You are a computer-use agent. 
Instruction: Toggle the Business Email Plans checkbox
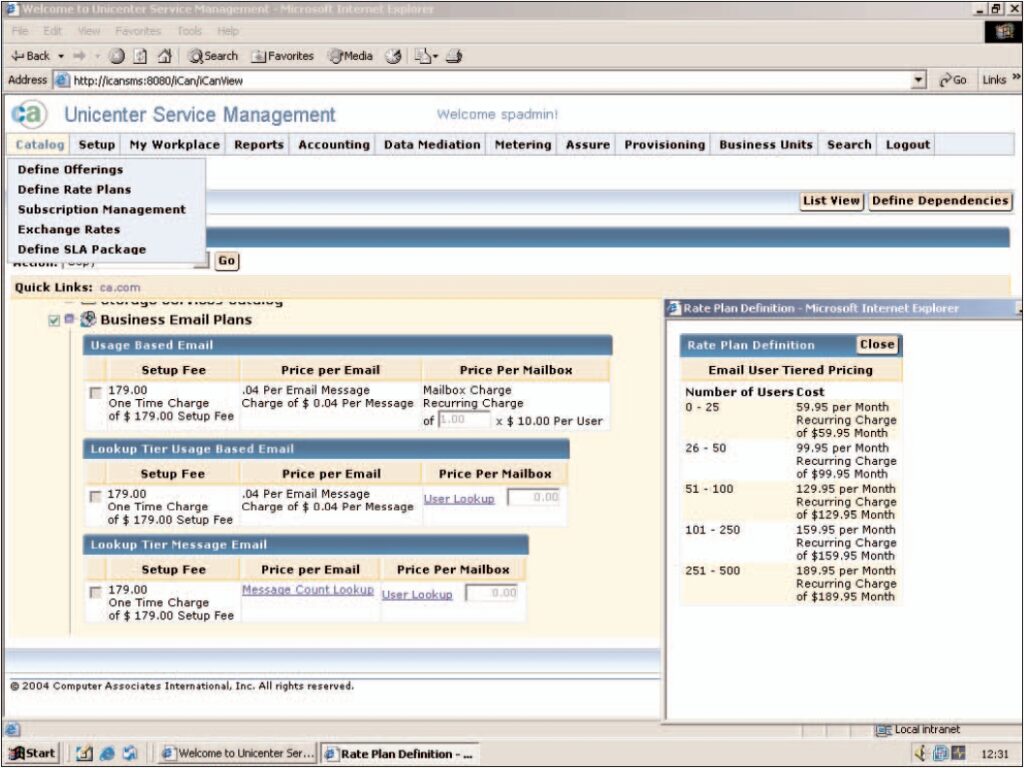pyautogui.click(x=54, y=320)
